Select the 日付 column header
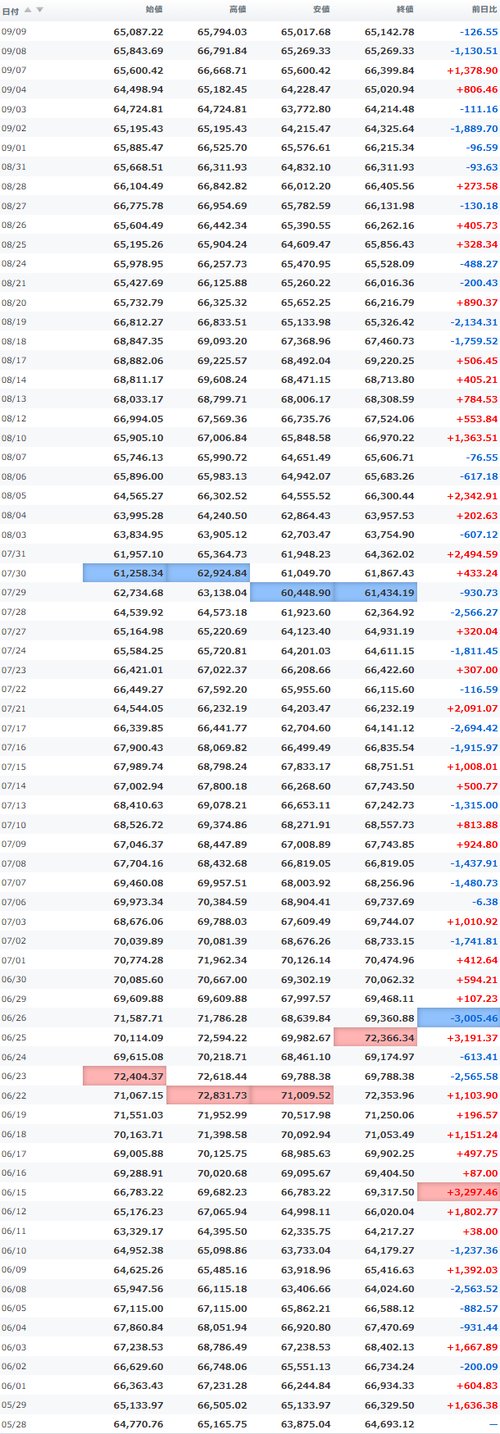Viewport: 500px width, 1434px height. pos(10,10)
